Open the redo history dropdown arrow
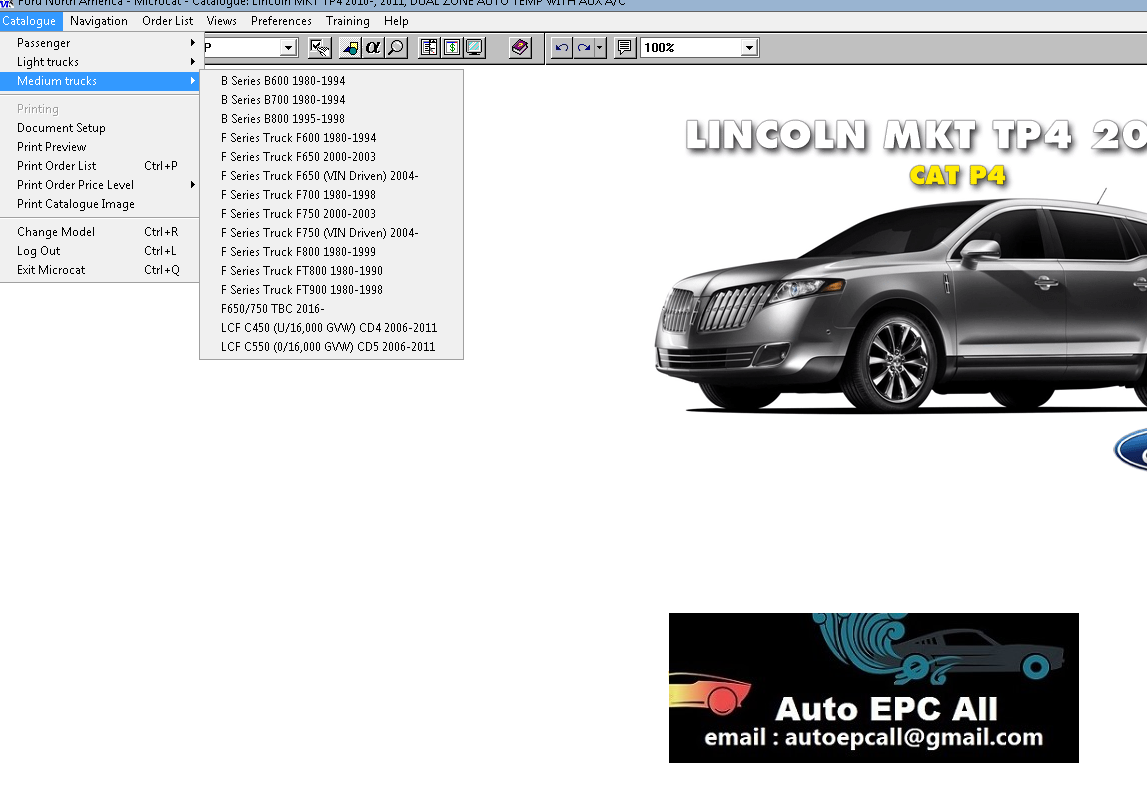1147x792 pixels. 600,48
